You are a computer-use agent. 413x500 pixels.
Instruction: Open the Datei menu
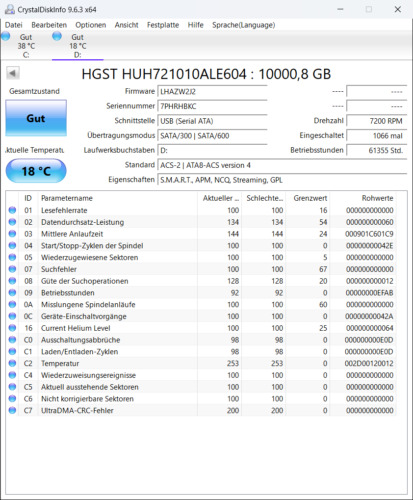click(x=14, y=25)
